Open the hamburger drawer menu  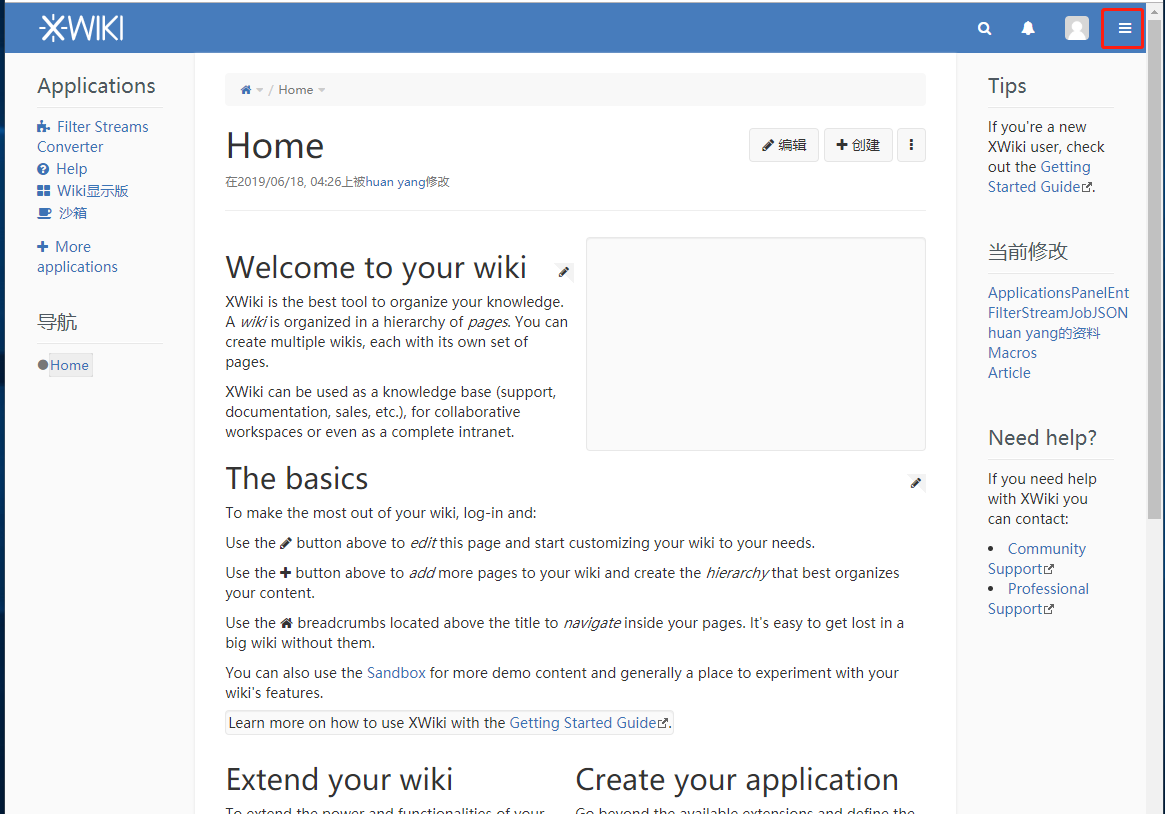[1124, 28]
